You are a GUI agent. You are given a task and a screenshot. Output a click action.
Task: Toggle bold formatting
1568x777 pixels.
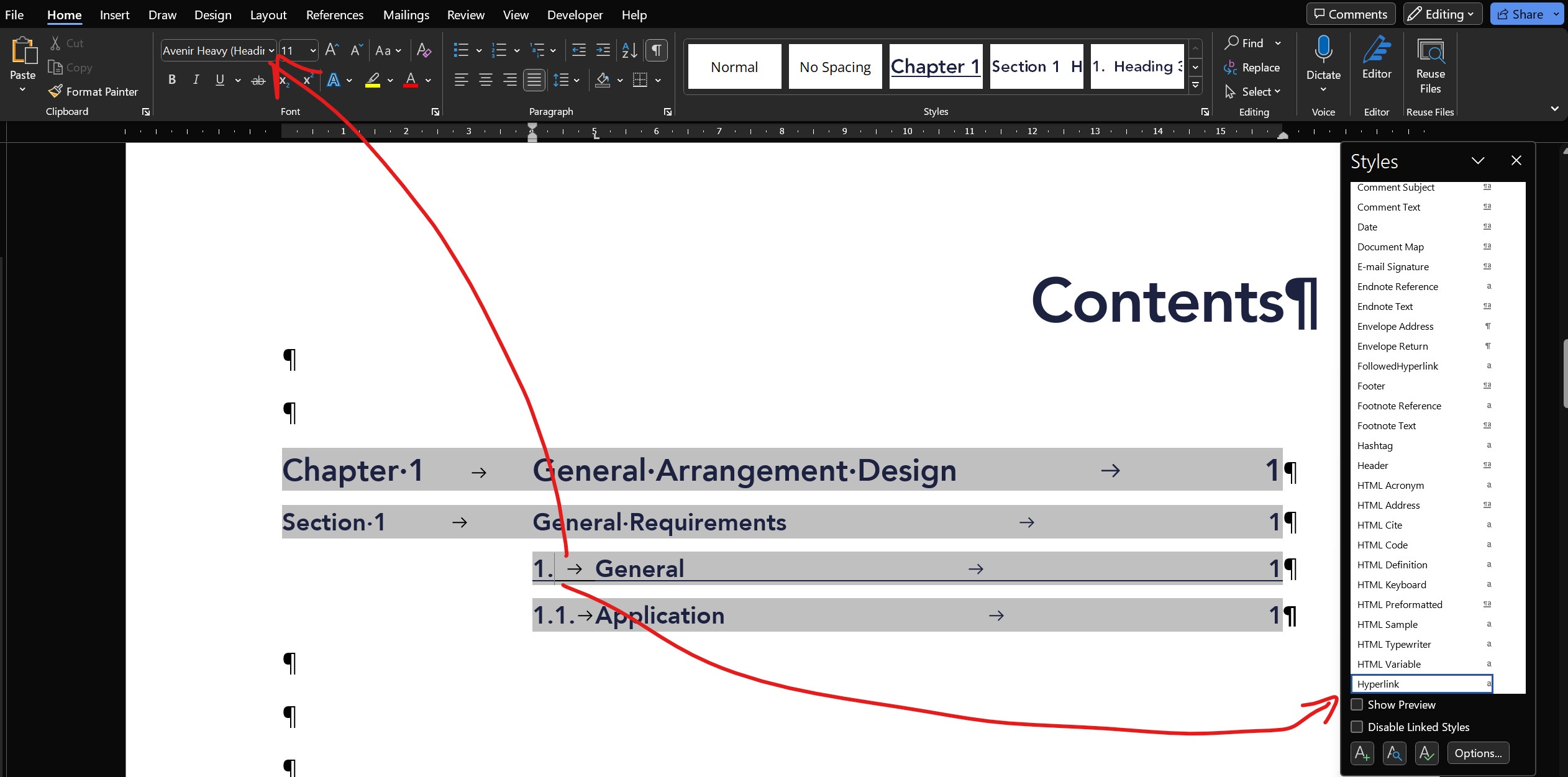pyautogui.click(x=172, y=80)
